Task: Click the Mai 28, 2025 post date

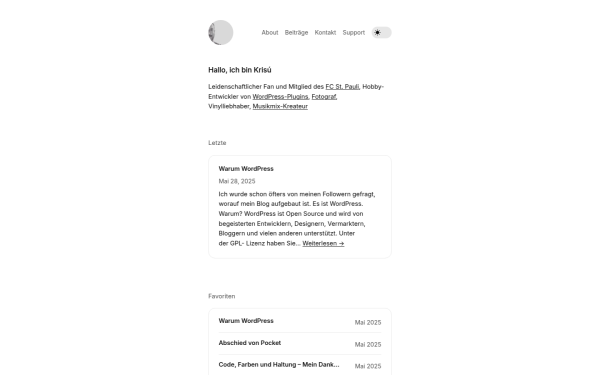Action: pos(237,181)
